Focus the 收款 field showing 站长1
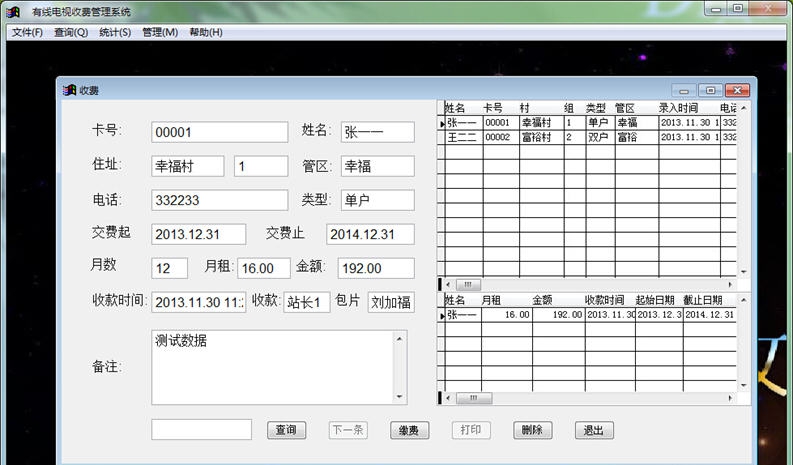This screenshot has height=465, width=793. (x=306, y=302)
